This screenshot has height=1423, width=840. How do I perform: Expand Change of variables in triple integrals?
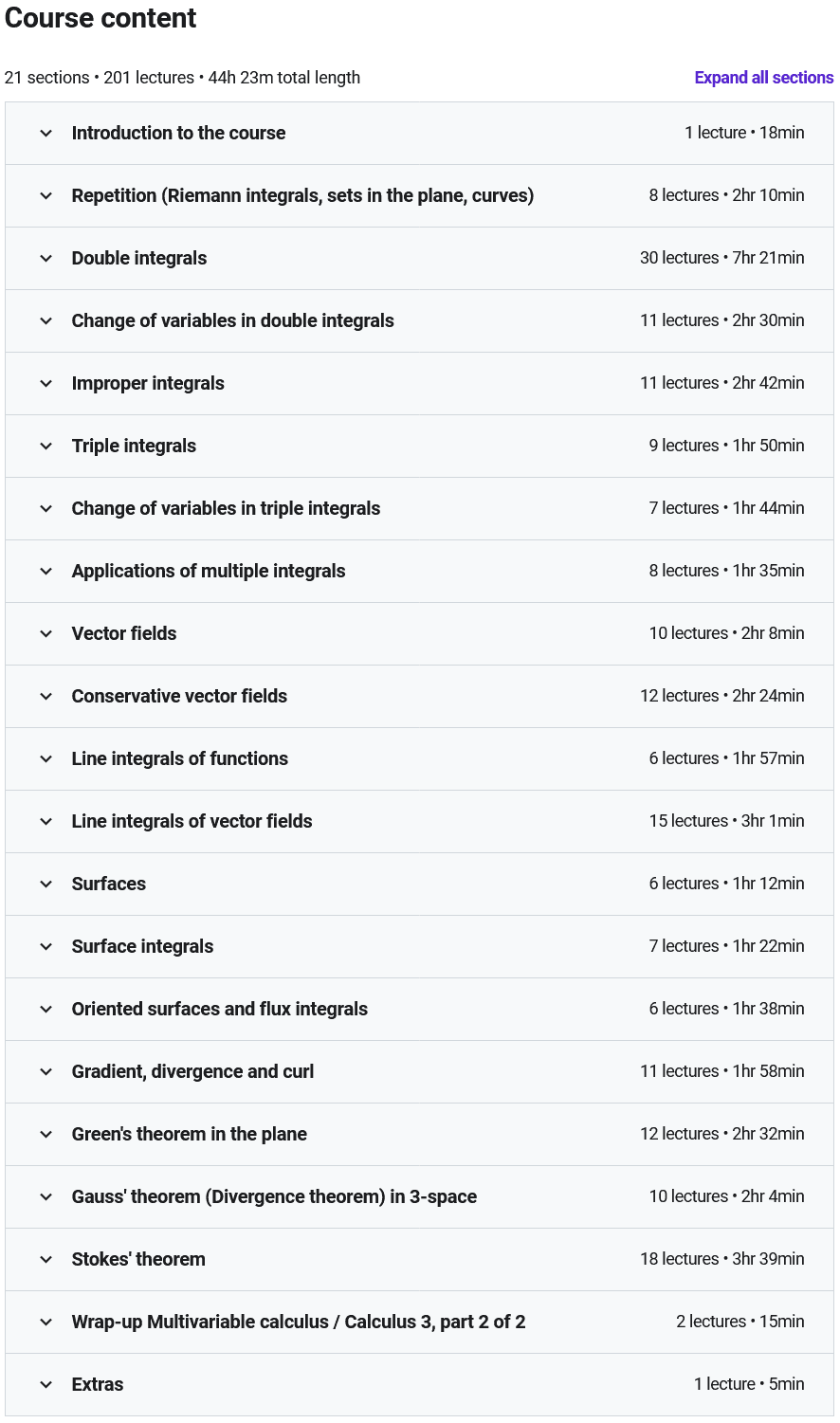pyautogui.click(x=226, y=509)
